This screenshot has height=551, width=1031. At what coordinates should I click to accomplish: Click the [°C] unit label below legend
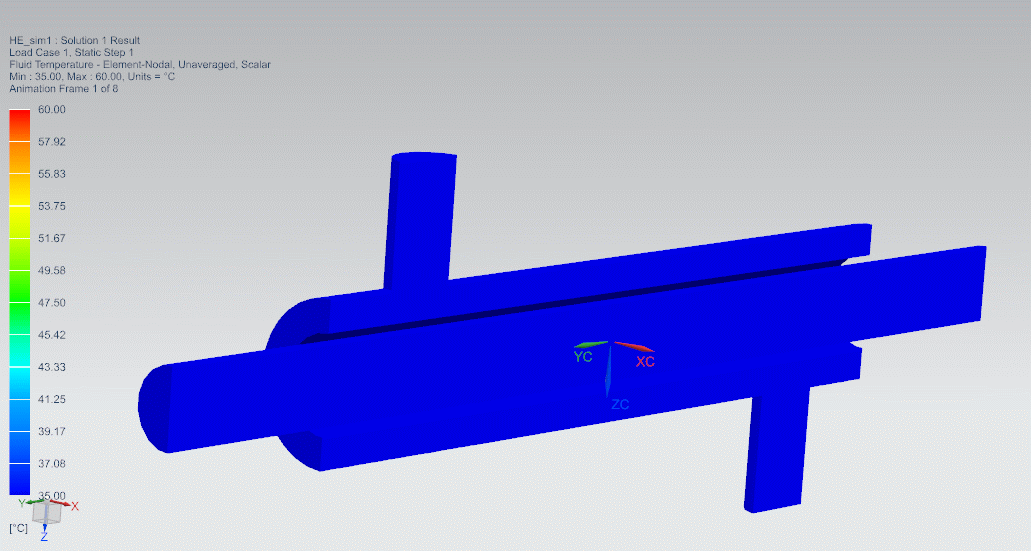18,528
